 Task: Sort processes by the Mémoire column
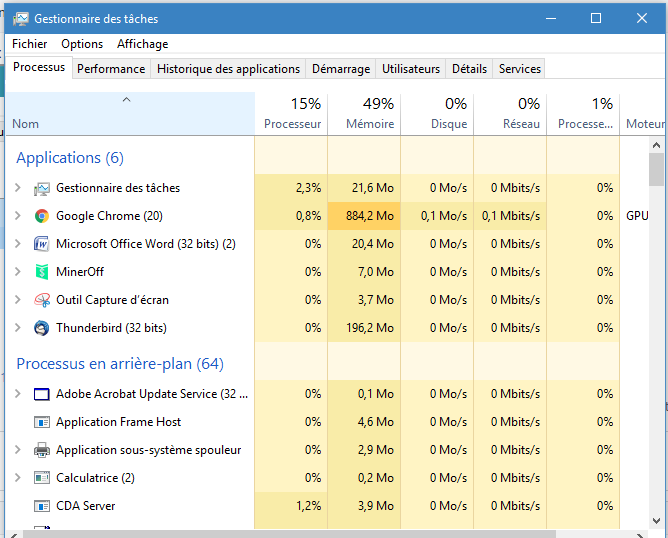pyautogui.click(x=369, y=114)
